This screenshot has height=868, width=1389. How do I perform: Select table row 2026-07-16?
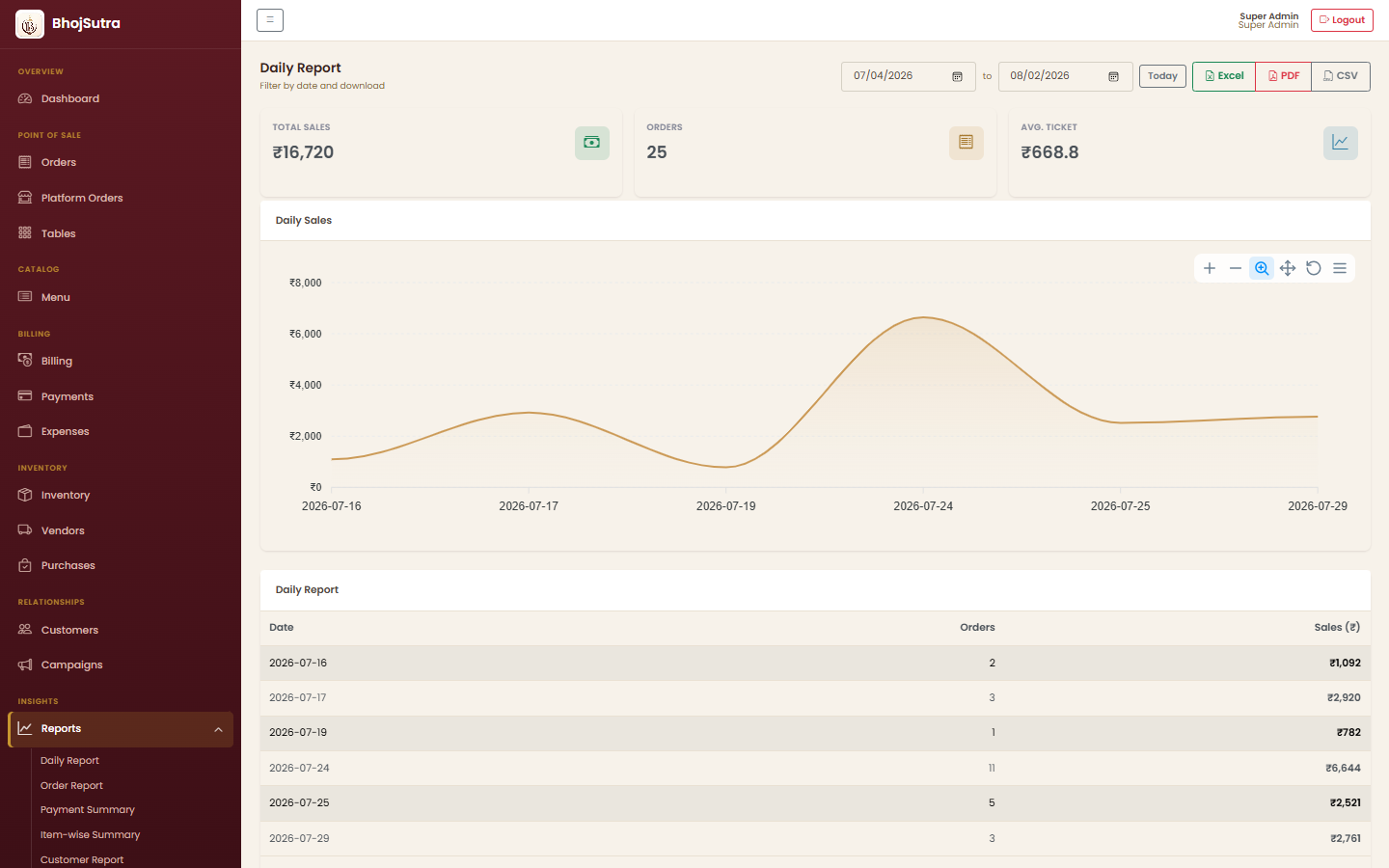click(815, 664)
